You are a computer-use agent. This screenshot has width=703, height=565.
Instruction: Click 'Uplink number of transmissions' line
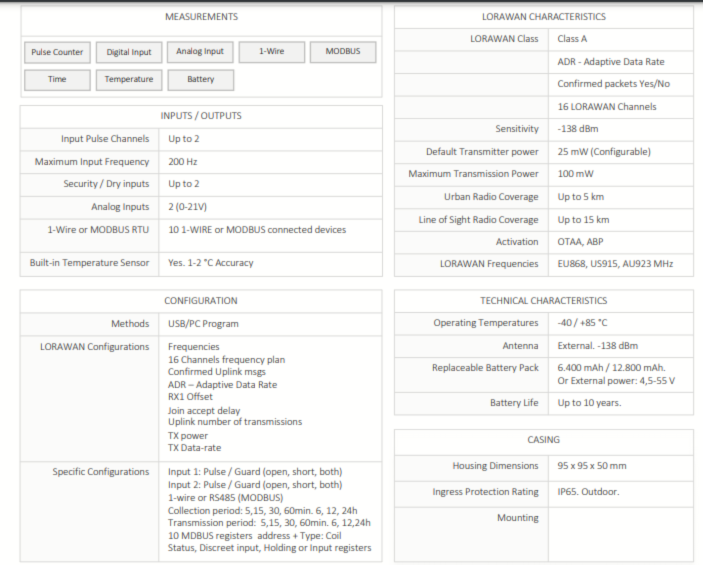tap(235, 422)
